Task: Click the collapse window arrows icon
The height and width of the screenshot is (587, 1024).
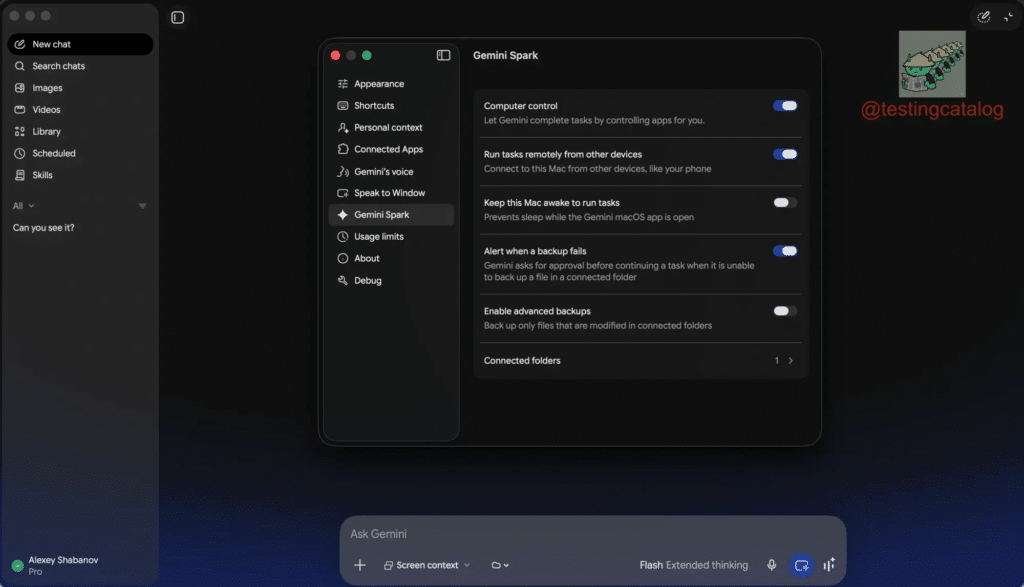Action: [1008, 18]
